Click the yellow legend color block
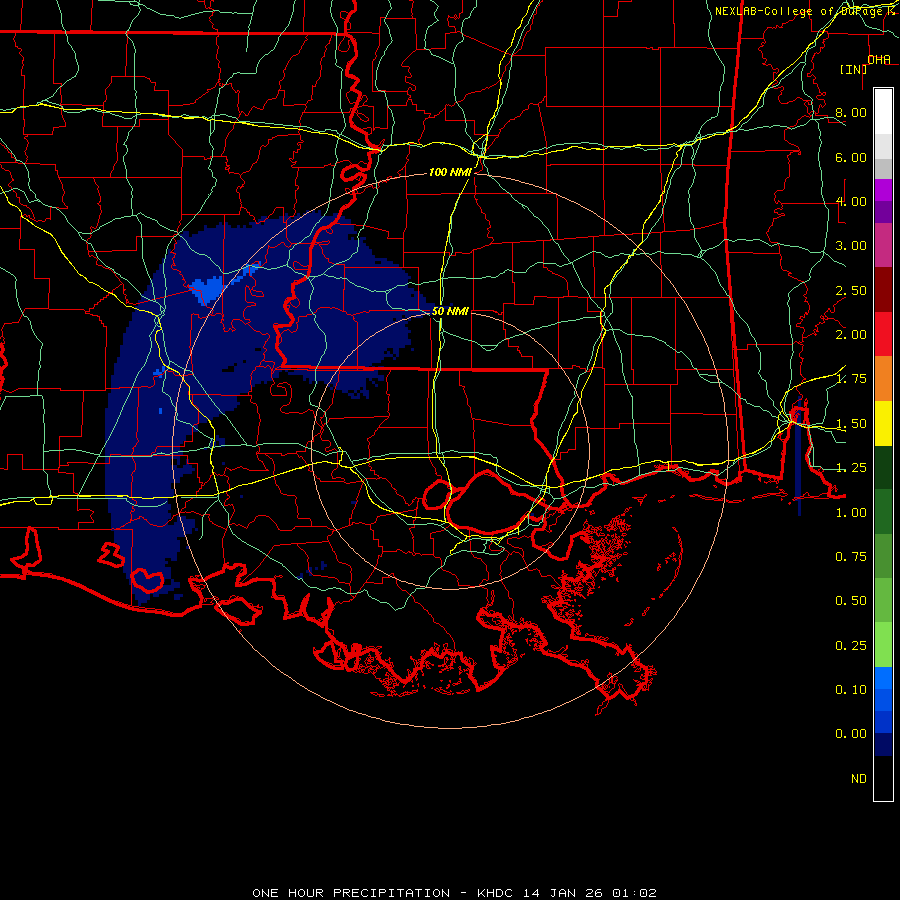Image resolution: width=900 pixels, height=900 pixels. click(x=883, y=424)
